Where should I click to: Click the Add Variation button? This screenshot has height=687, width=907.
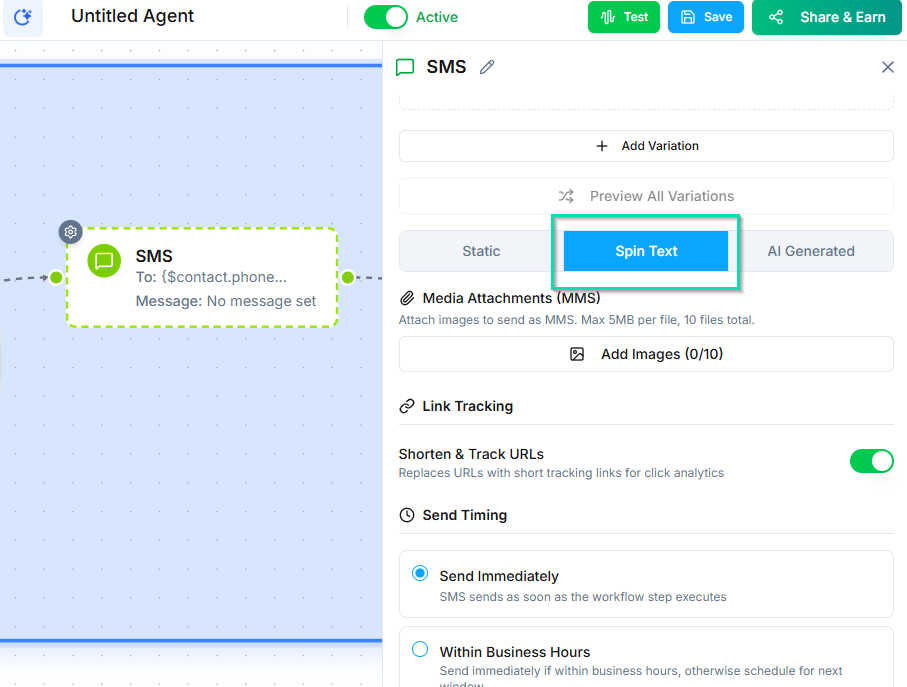(646, 146)
